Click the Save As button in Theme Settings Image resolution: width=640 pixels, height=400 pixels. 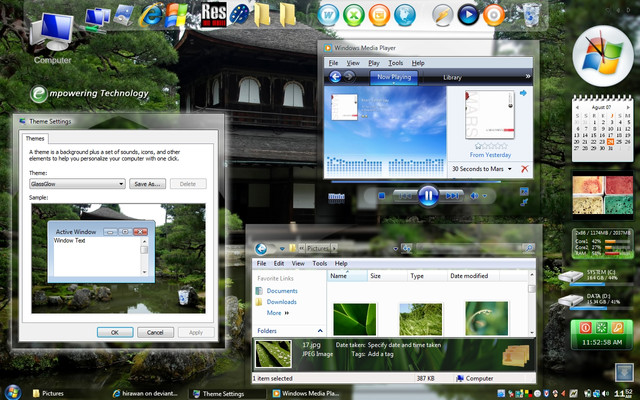point(147,184)
